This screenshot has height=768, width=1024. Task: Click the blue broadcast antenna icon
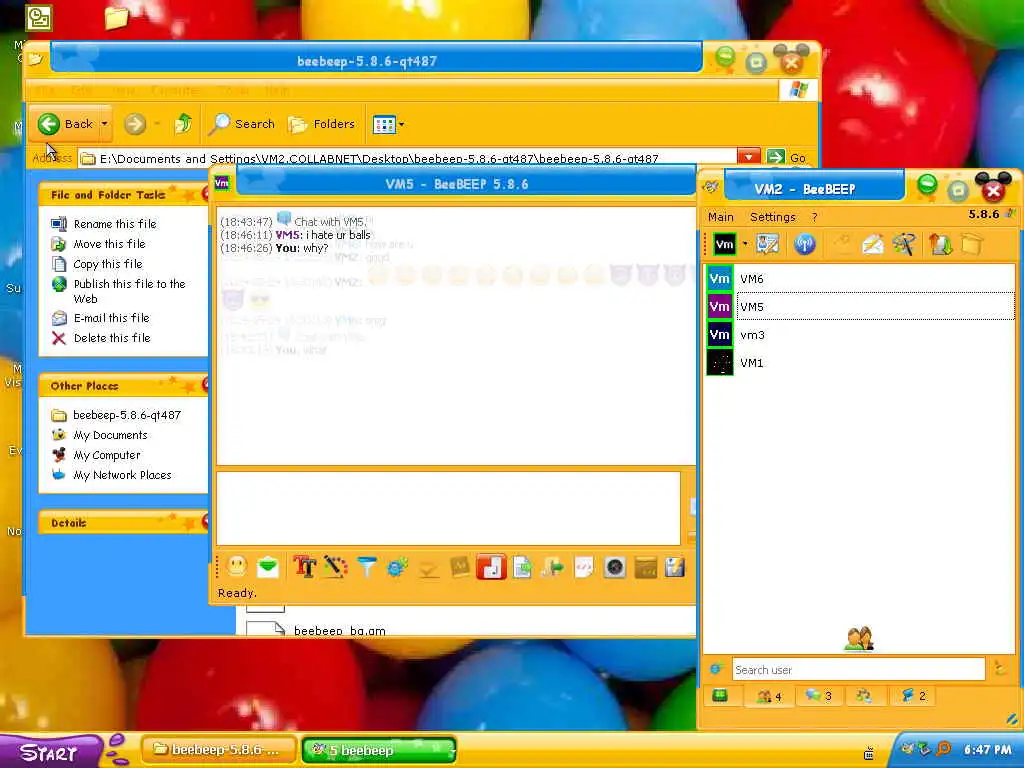tap(805, 244)
